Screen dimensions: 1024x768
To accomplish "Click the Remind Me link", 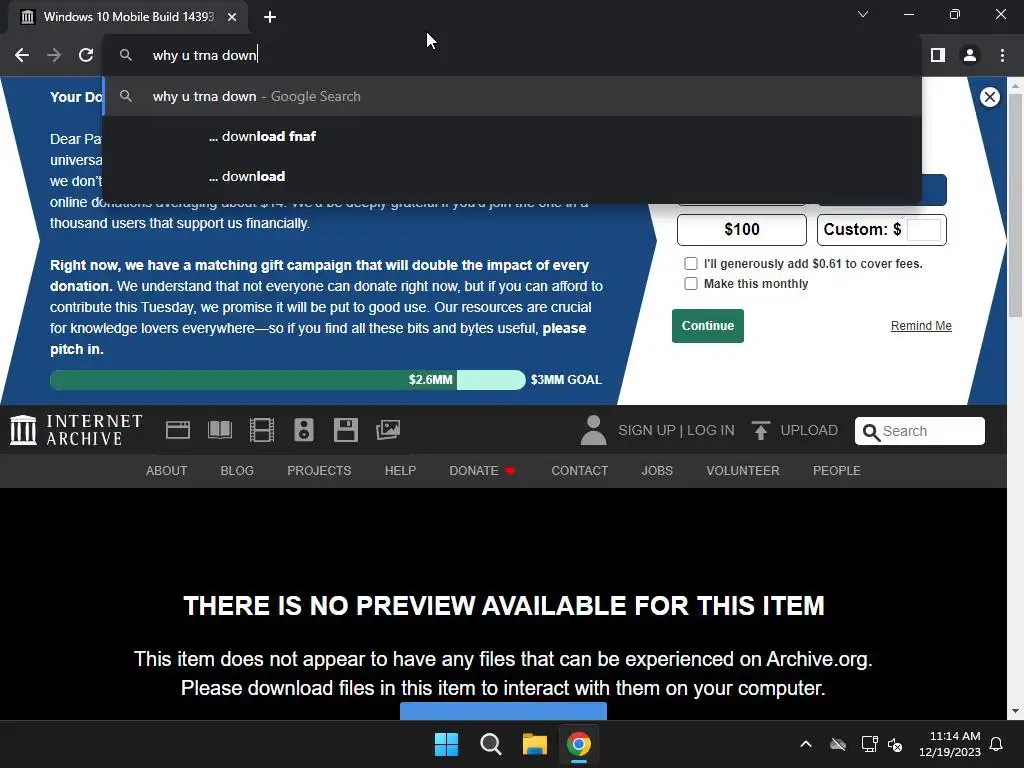I will click(921, 326).
